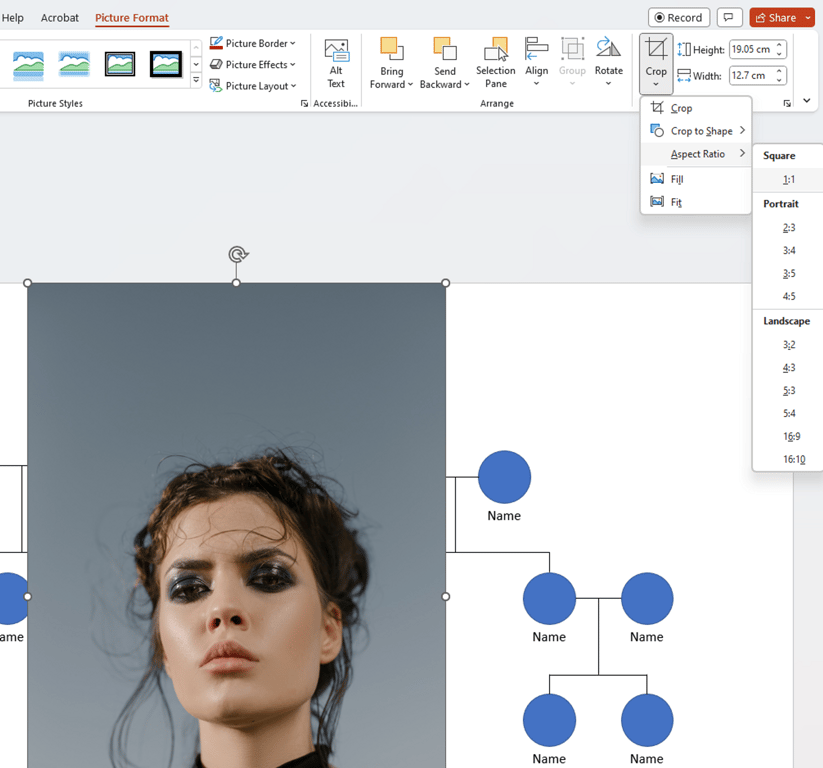This screenshot has height=768, width=823.
Task: Expand the Share button dropdown arrow
Action: pyautogui.click(x=808, y=17)
